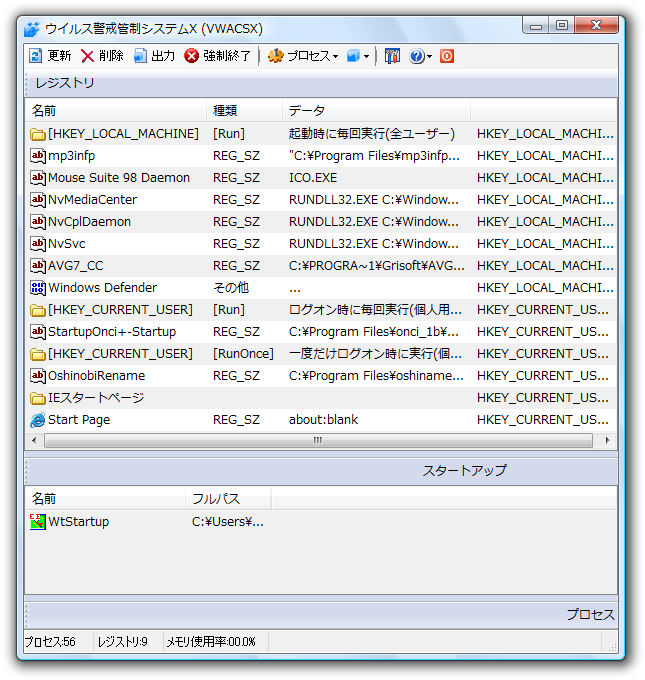Select the [HKEY_CURRENT_USER] [RunOnce] folder row
The width and height of the screenshot is (645, 680).
(321, 354)
